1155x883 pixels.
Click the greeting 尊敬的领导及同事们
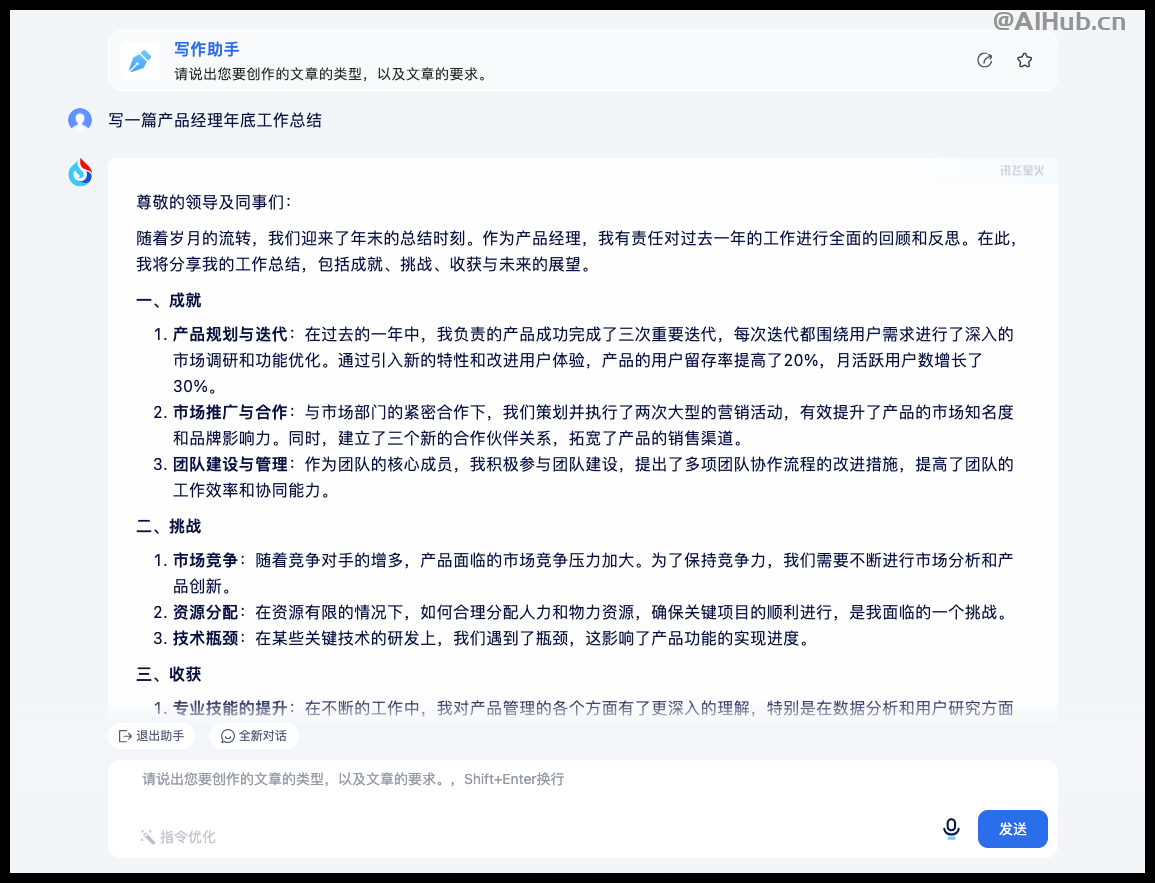click(x=214, y=202)
